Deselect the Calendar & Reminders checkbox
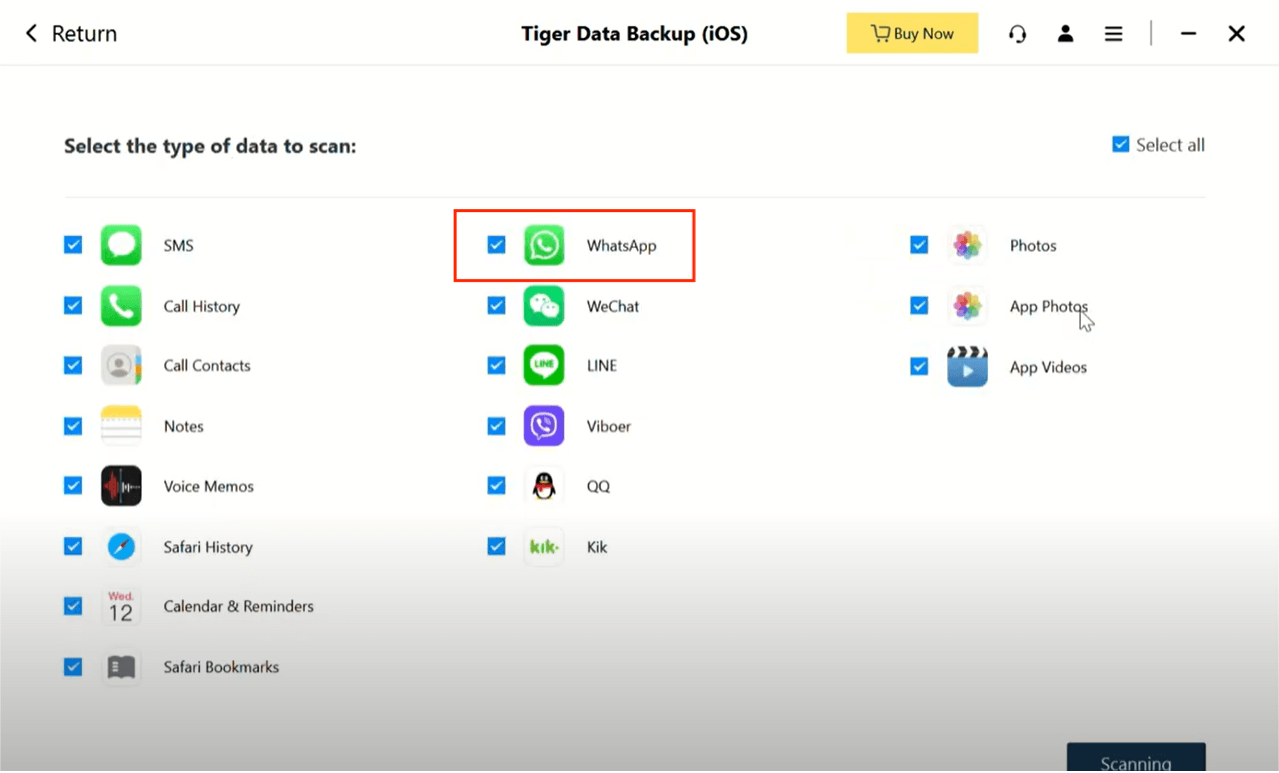 [x=73, y=606]
